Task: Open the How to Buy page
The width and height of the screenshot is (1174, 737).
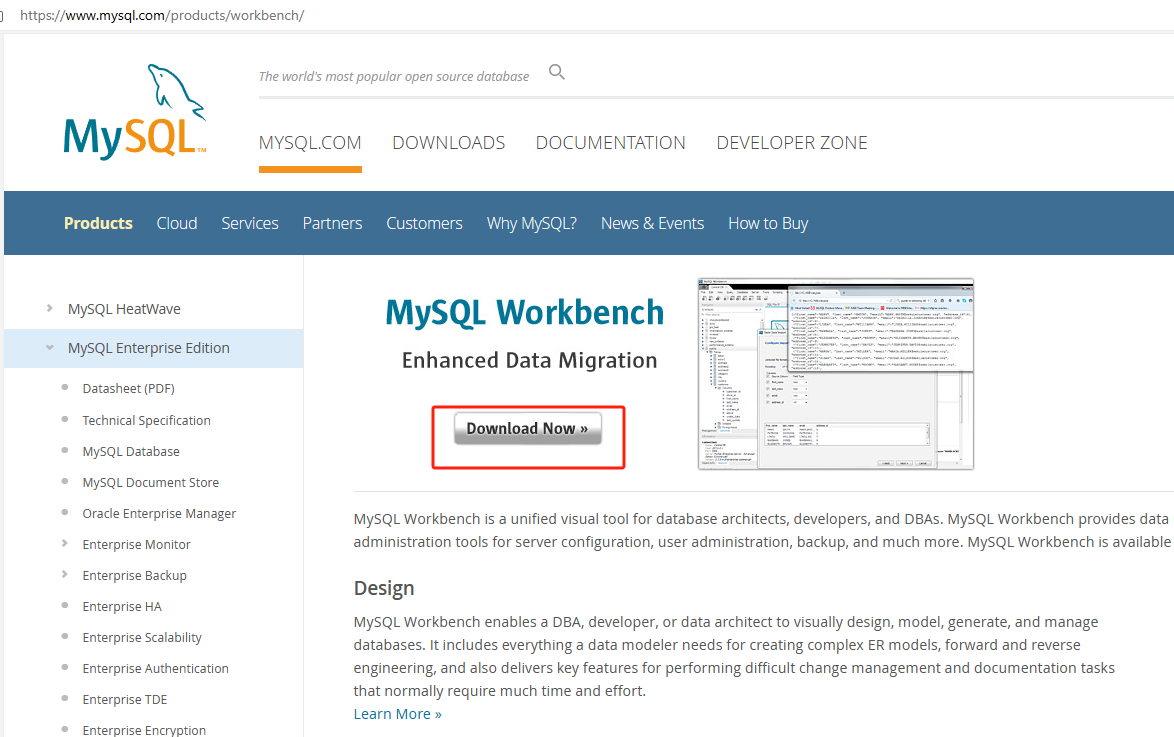Action: pos(768,223)
